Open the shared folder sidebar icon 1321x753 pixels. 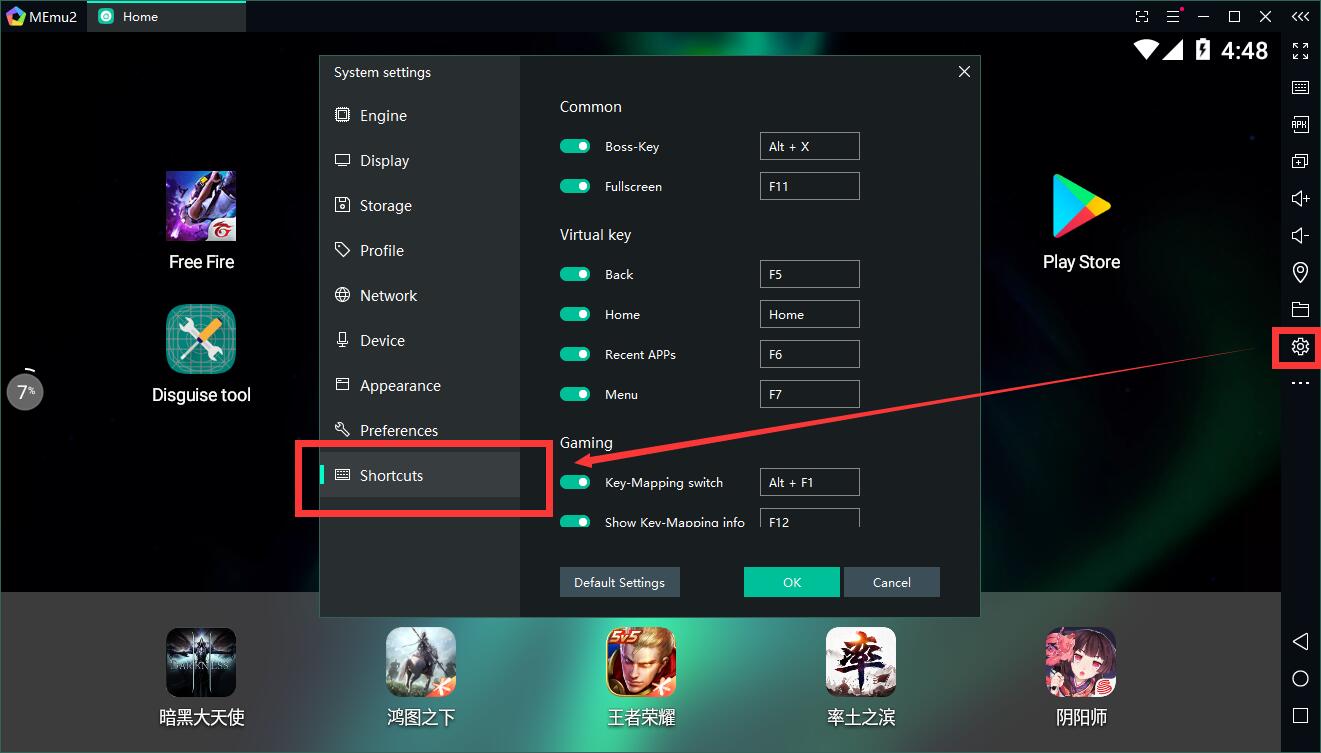pos(1300,309)
